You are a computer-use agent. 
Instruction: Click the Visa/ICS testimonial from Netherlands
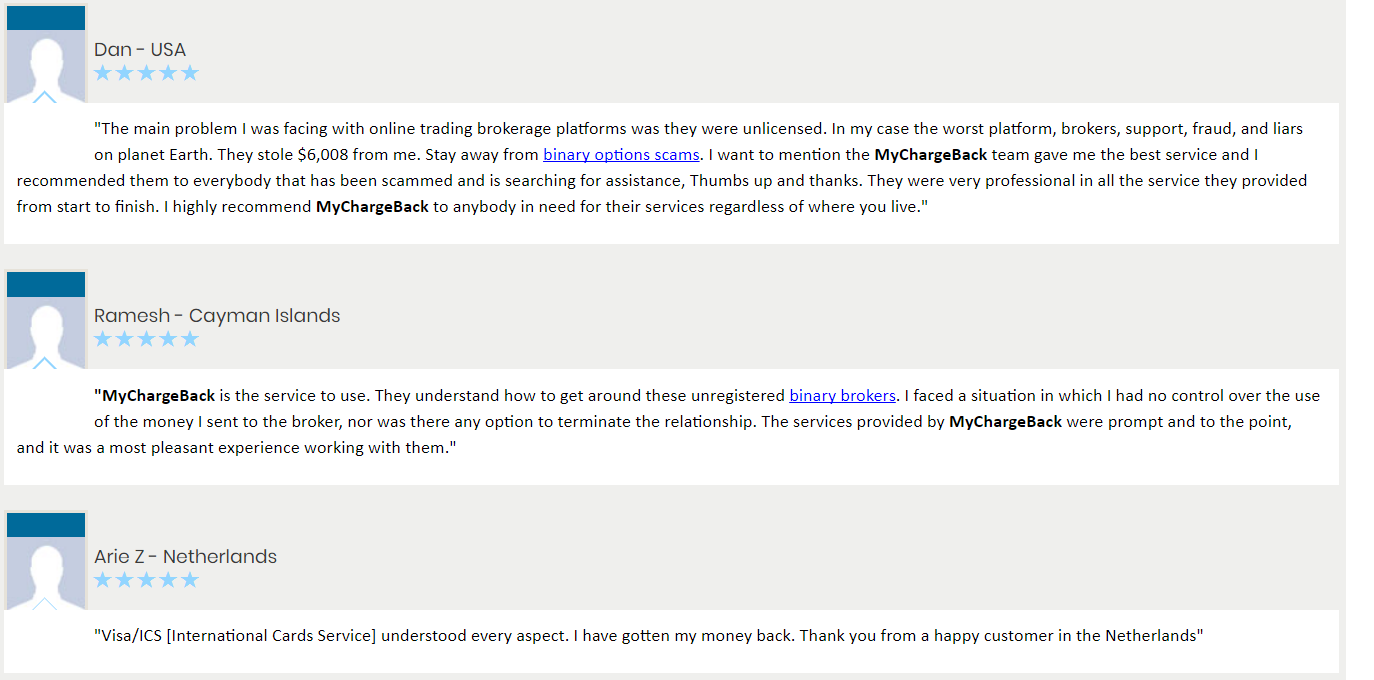pos(648,636)
